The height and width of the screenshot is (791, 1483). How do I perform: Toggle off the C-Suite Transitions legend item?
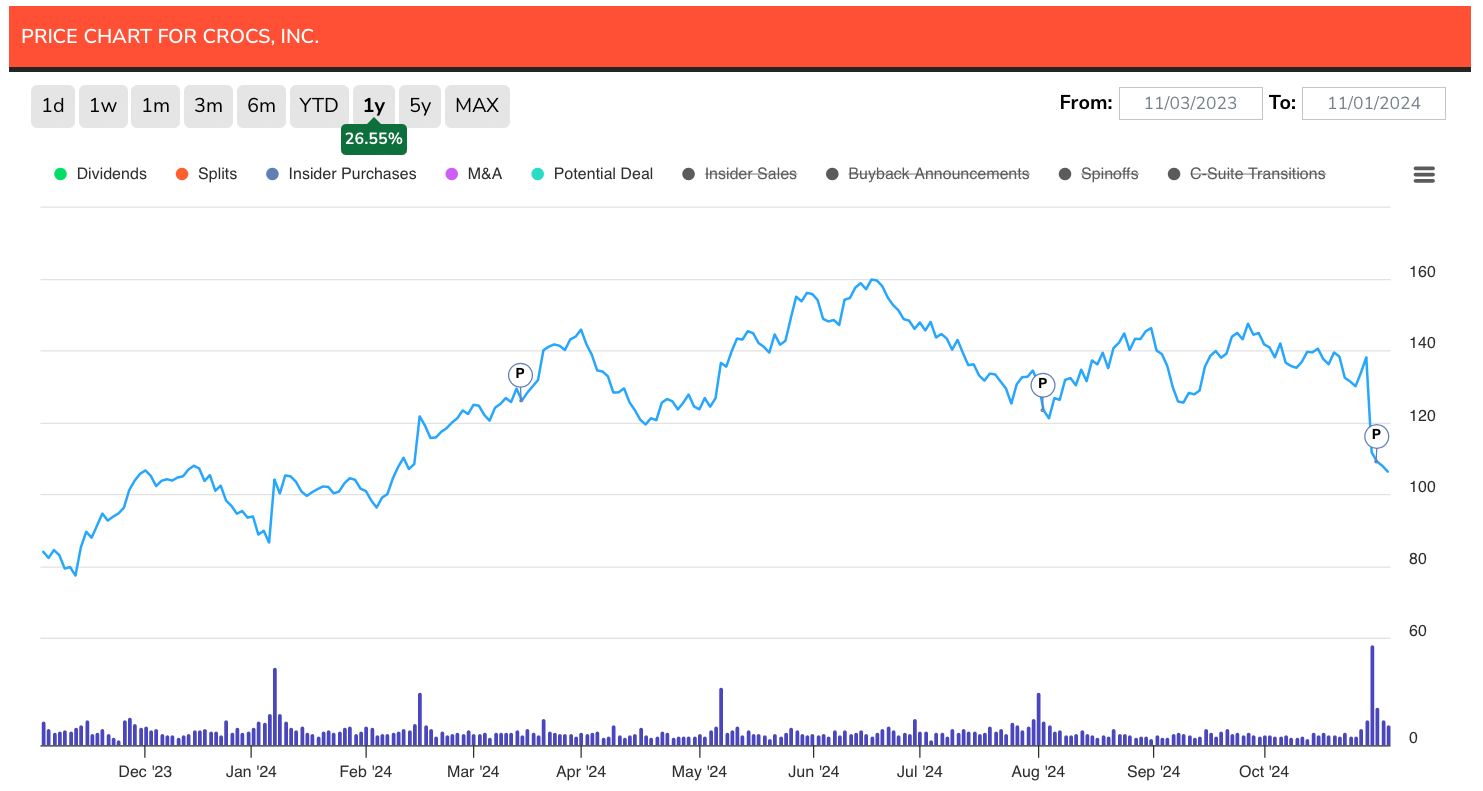point(1257,173)
